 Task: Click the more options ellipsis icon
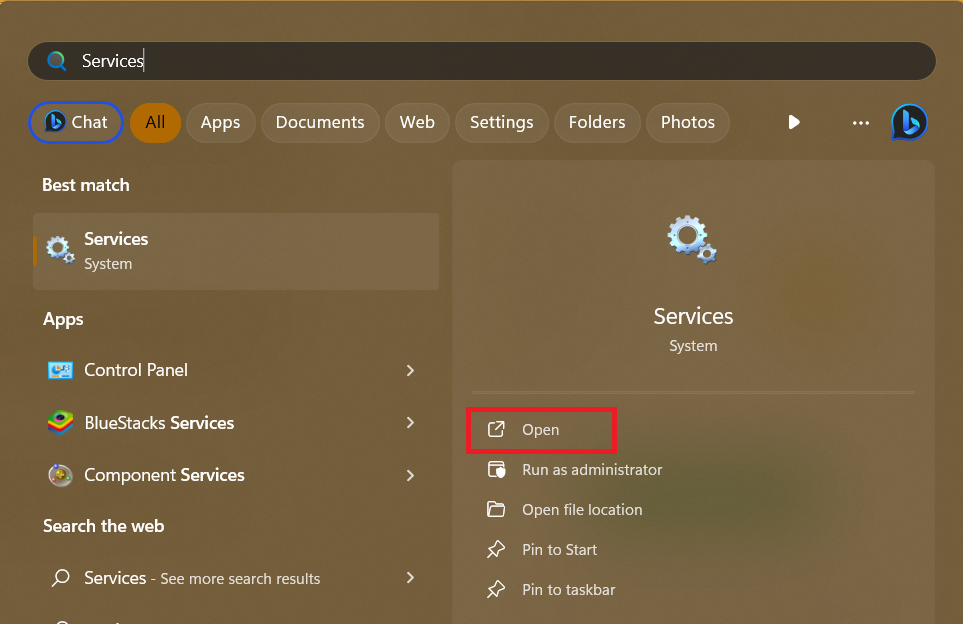pyautogui.click(x=860, y=122)
